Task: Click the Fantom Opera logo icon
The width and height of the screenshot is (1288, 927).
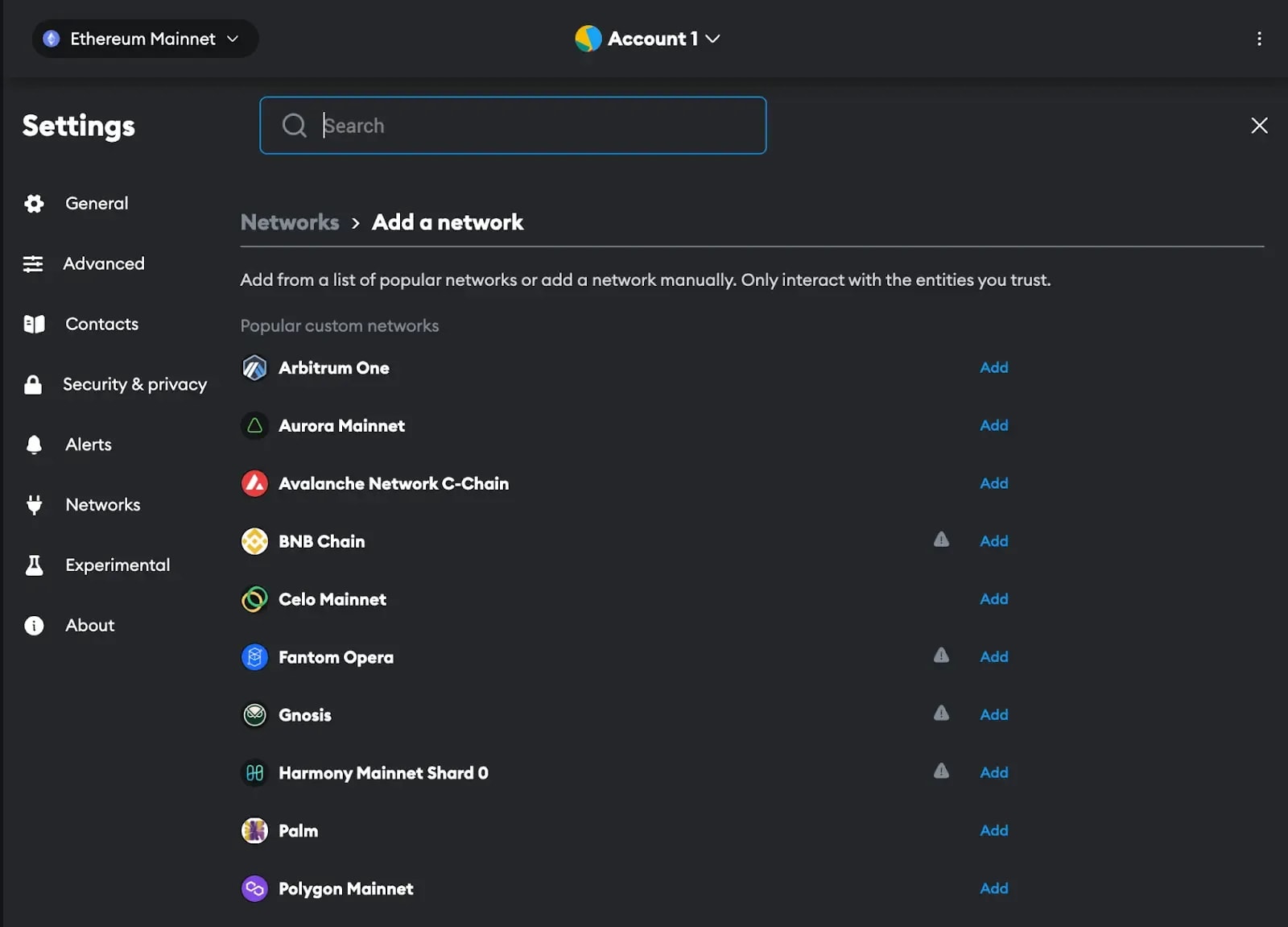Action: (x=254, y=658)
